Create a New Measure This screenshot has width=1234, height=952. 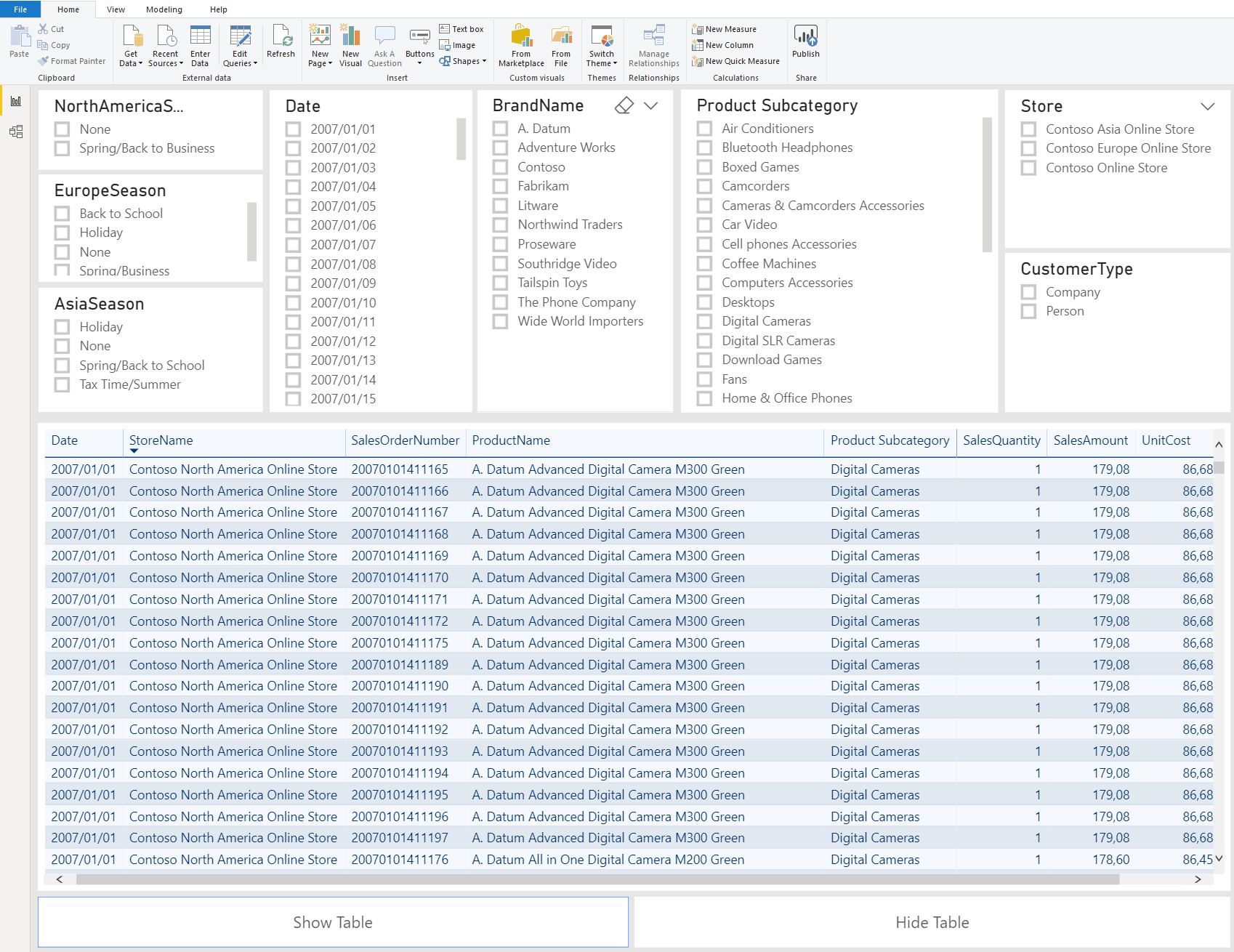tap(725, 29)
